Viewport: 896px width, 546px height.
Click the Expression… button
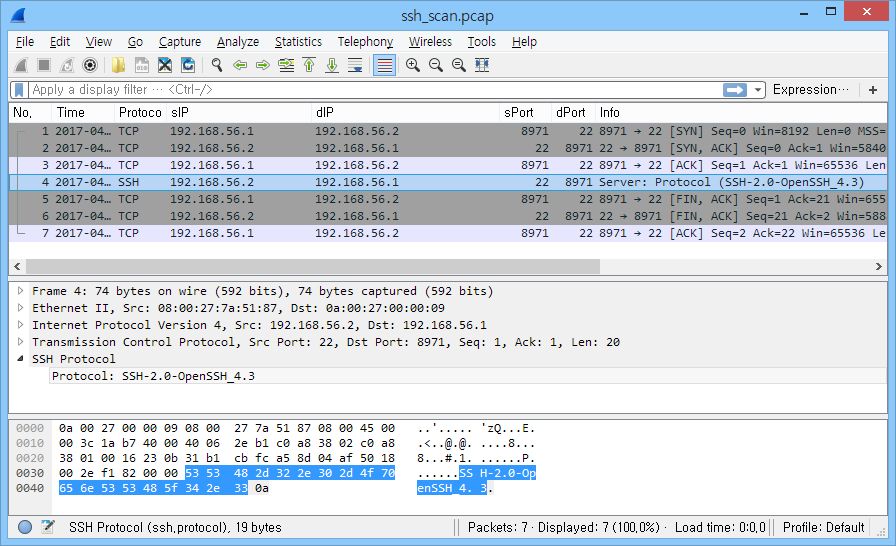click(810, 90)
